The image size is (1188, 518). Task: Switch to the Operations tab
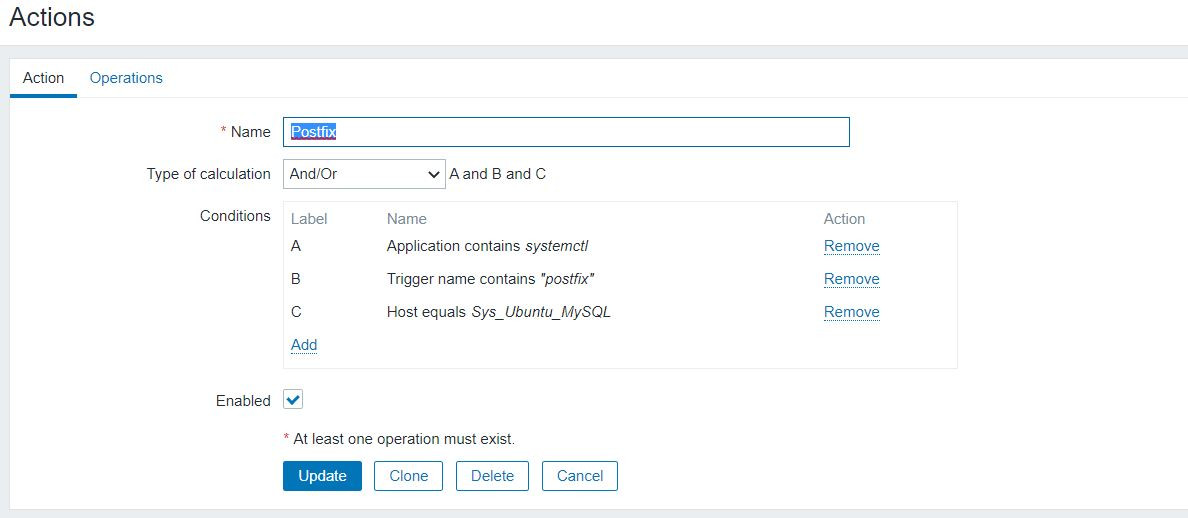pos(126,78)
